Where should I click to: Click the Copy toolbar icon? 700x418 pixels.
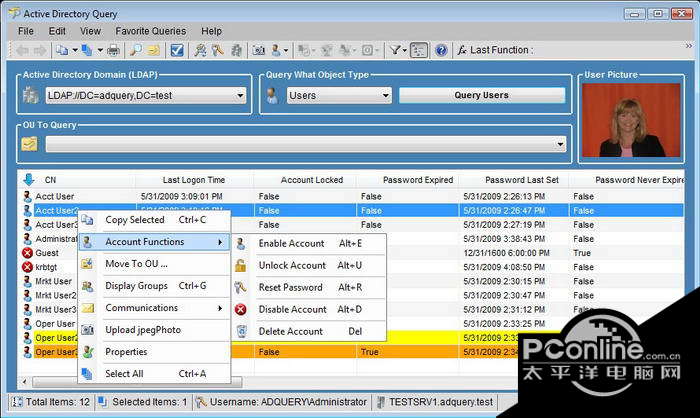point(62,50)
